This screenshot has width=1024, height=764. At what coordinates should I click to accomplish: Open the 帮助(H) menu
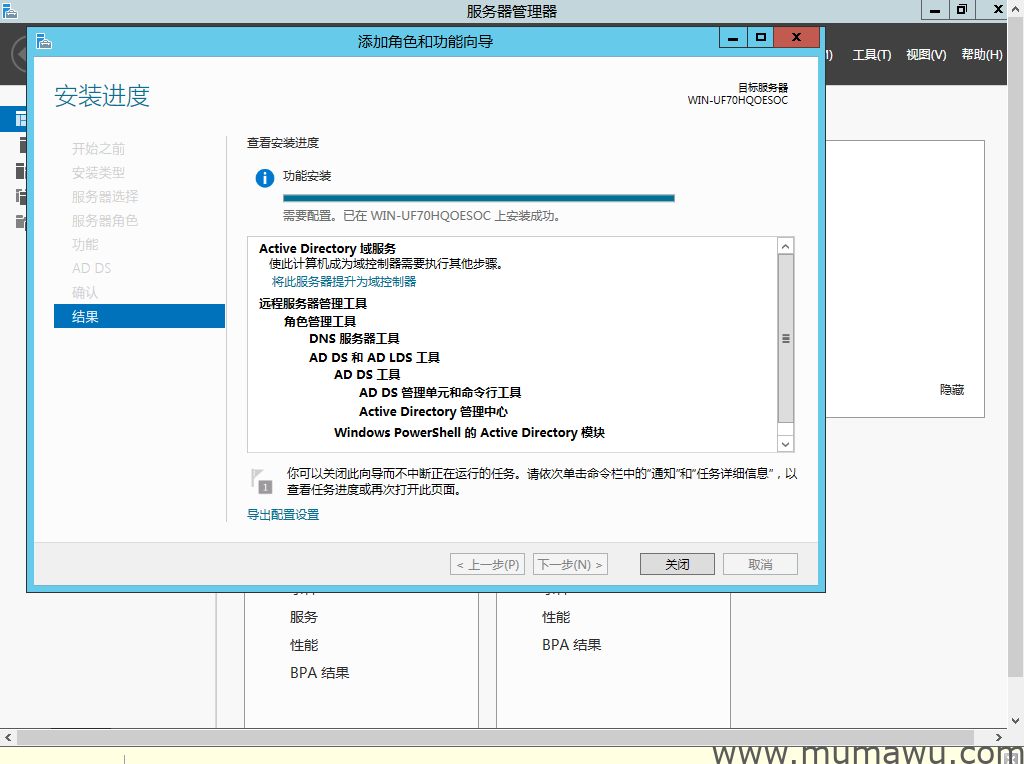point(981,55)
